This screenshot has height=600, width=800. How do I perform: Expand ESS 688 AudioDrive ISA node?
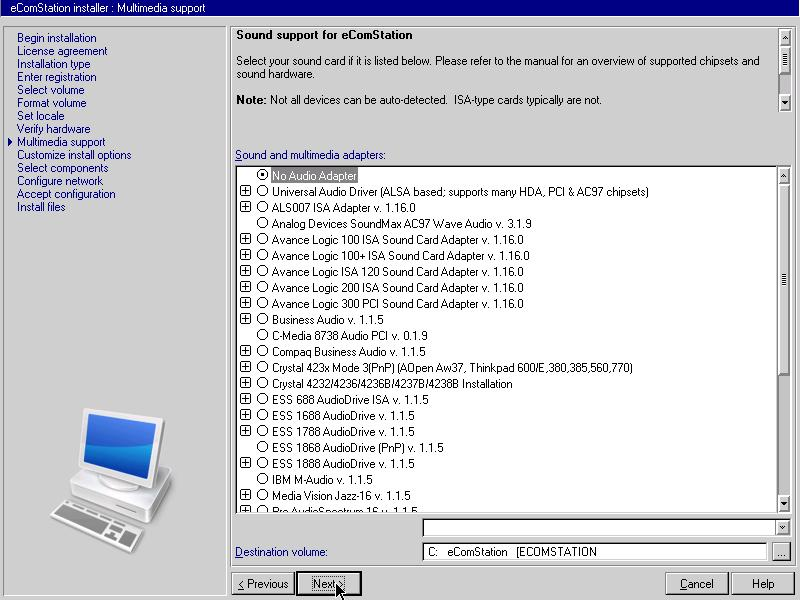click(245, 398)
